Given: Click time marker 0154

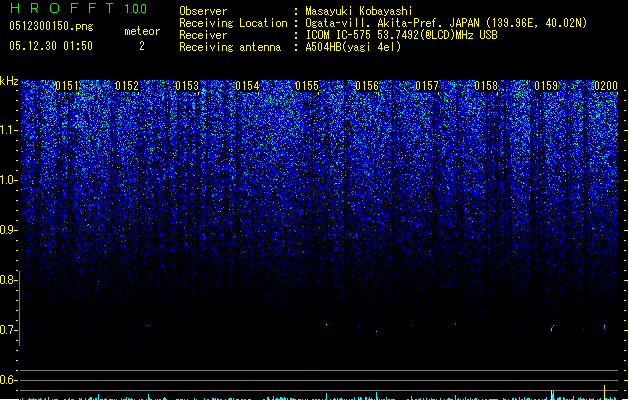Looking at the screenshot, I should pos(247,85).
